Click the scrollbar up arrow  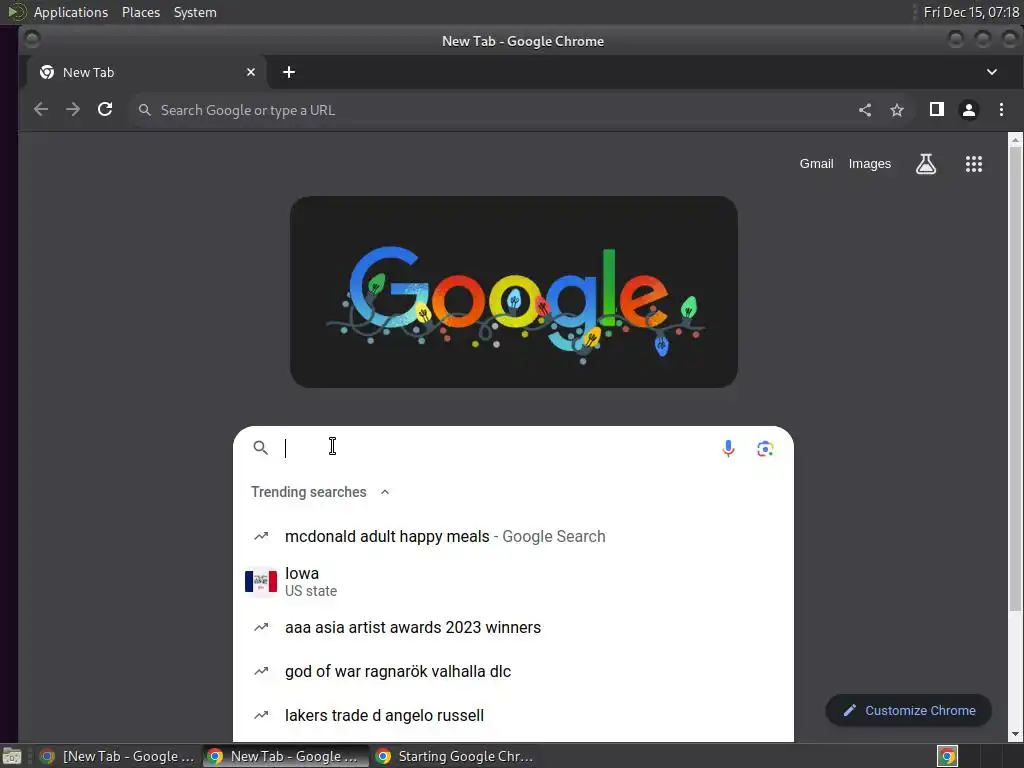click(x=1015, y=140)
